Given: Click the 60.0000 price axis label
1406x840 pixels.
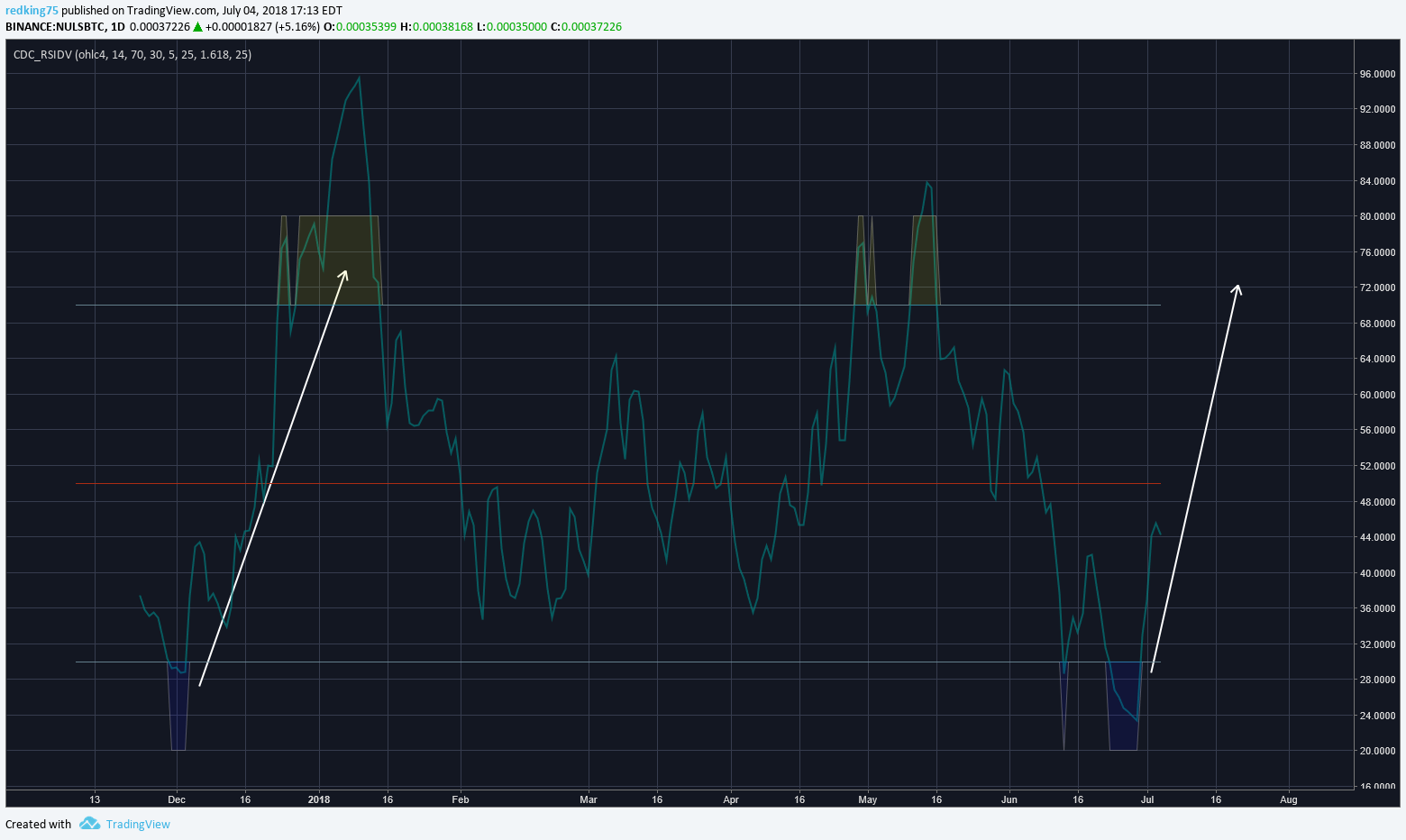Looking at the screenshot, I should [x=1377, y=395].
